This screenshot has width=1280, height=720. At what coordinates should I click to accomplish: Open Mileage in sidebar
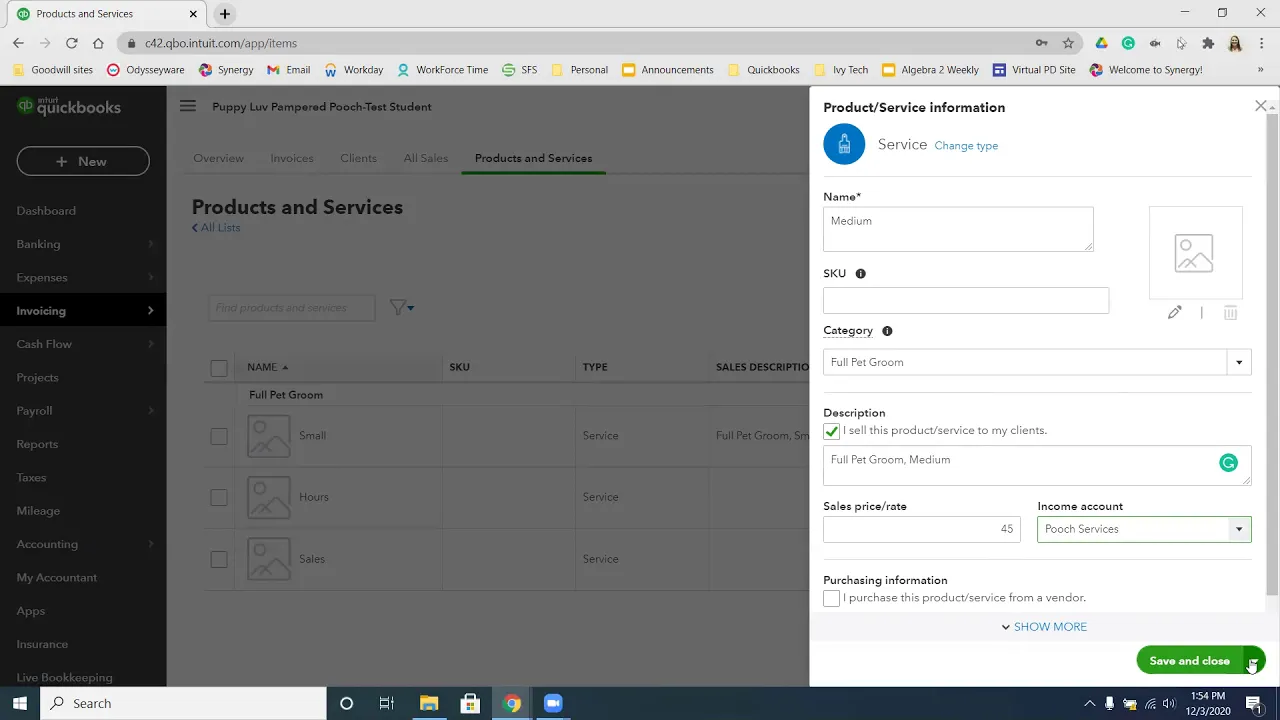38,511
